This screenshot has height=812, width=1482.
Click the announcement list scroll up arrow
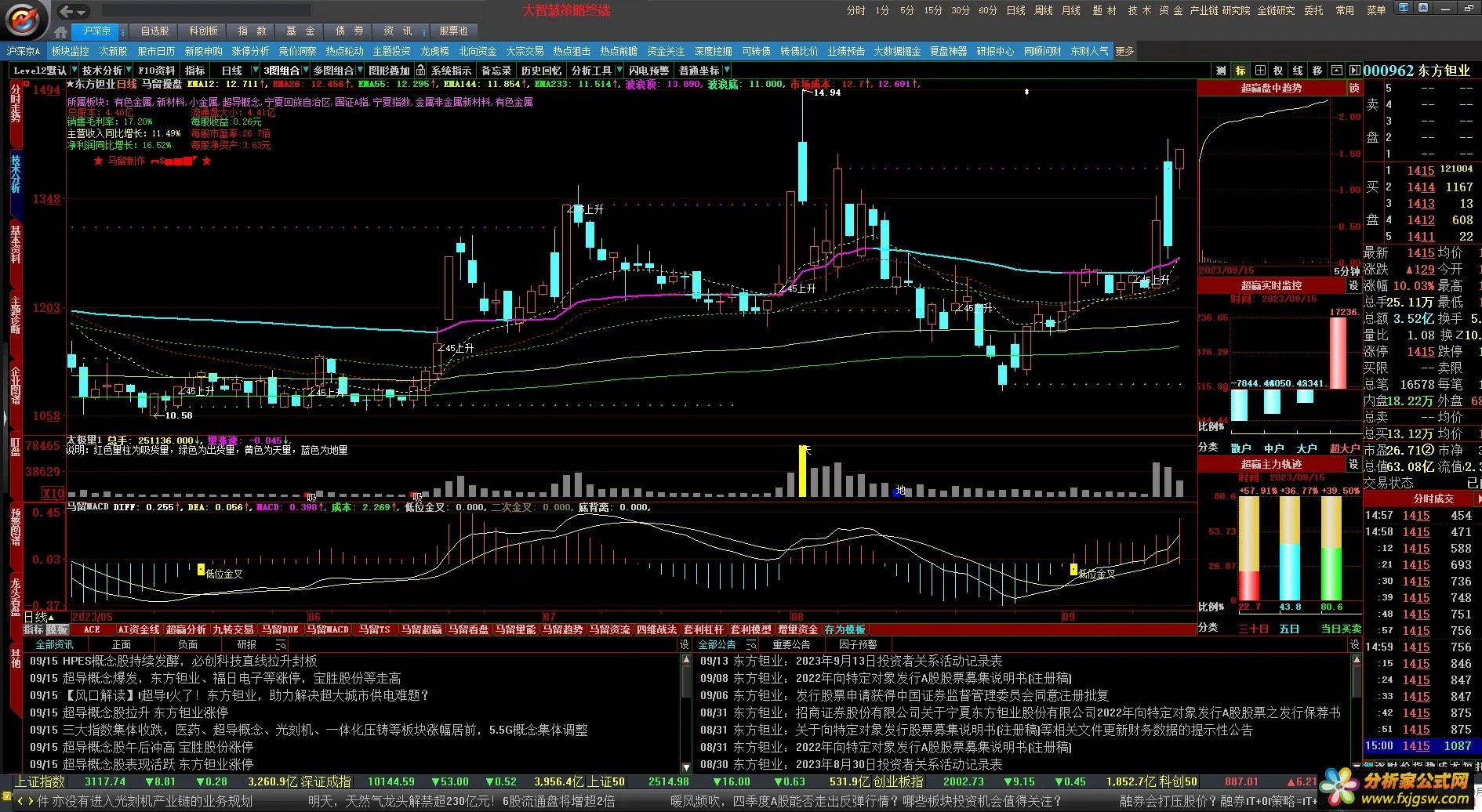1357,661
